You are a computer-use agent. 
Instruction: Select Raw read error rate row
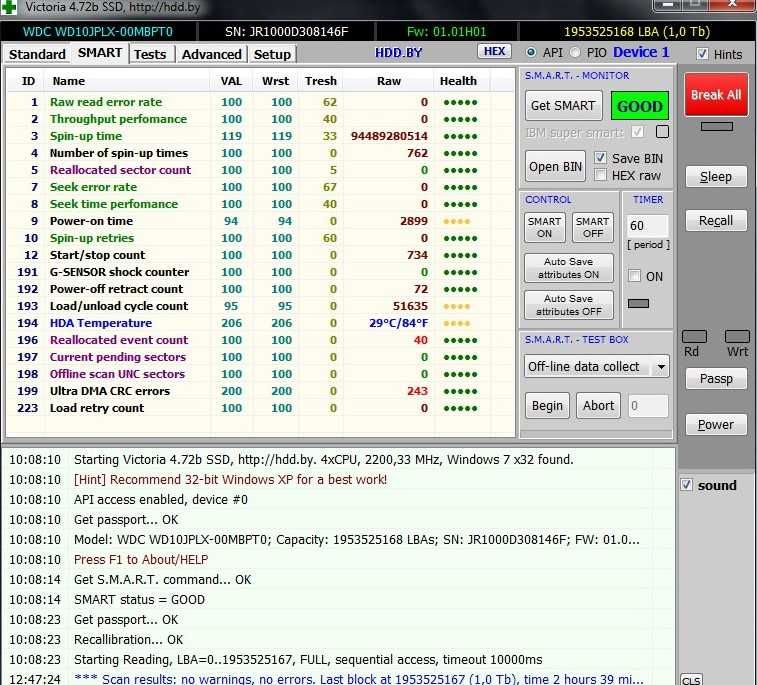pos(261,102)
